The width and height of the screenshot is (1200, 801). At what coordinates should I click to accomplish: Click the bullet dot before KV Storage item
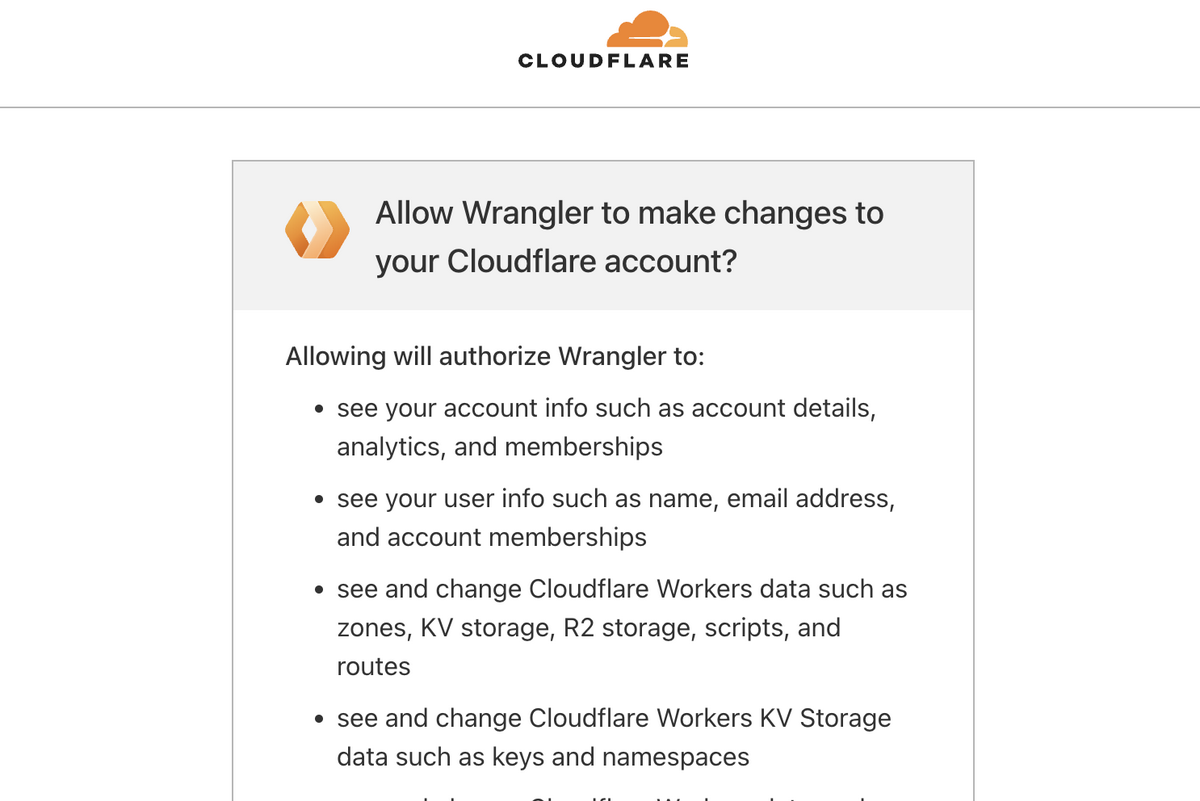pos(318,719)
